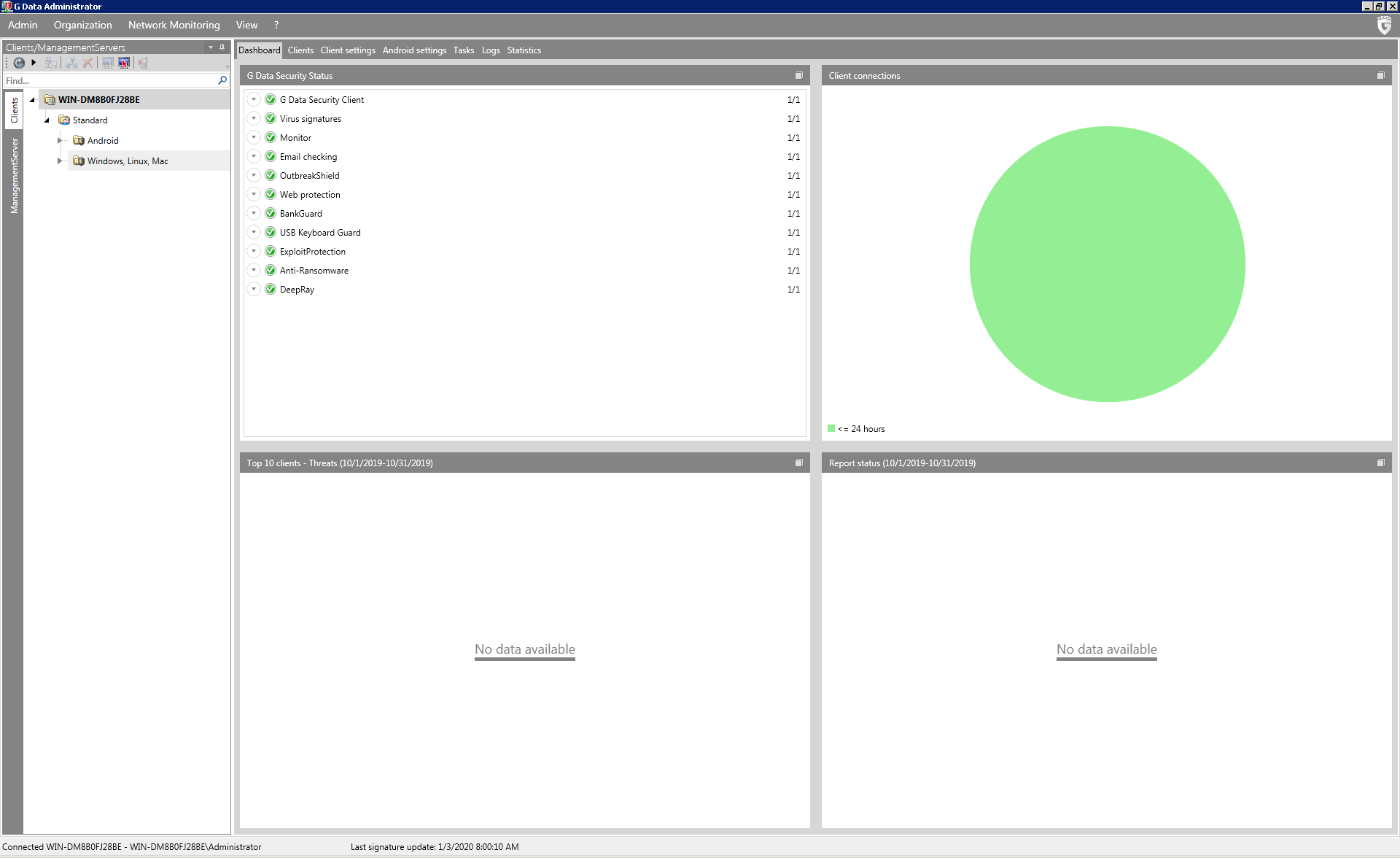Click the black play arrow toolbar icon
Image resolution: width=1400 pixels, height=858 pixels.
pyautogui.click(x=34, y=63)
